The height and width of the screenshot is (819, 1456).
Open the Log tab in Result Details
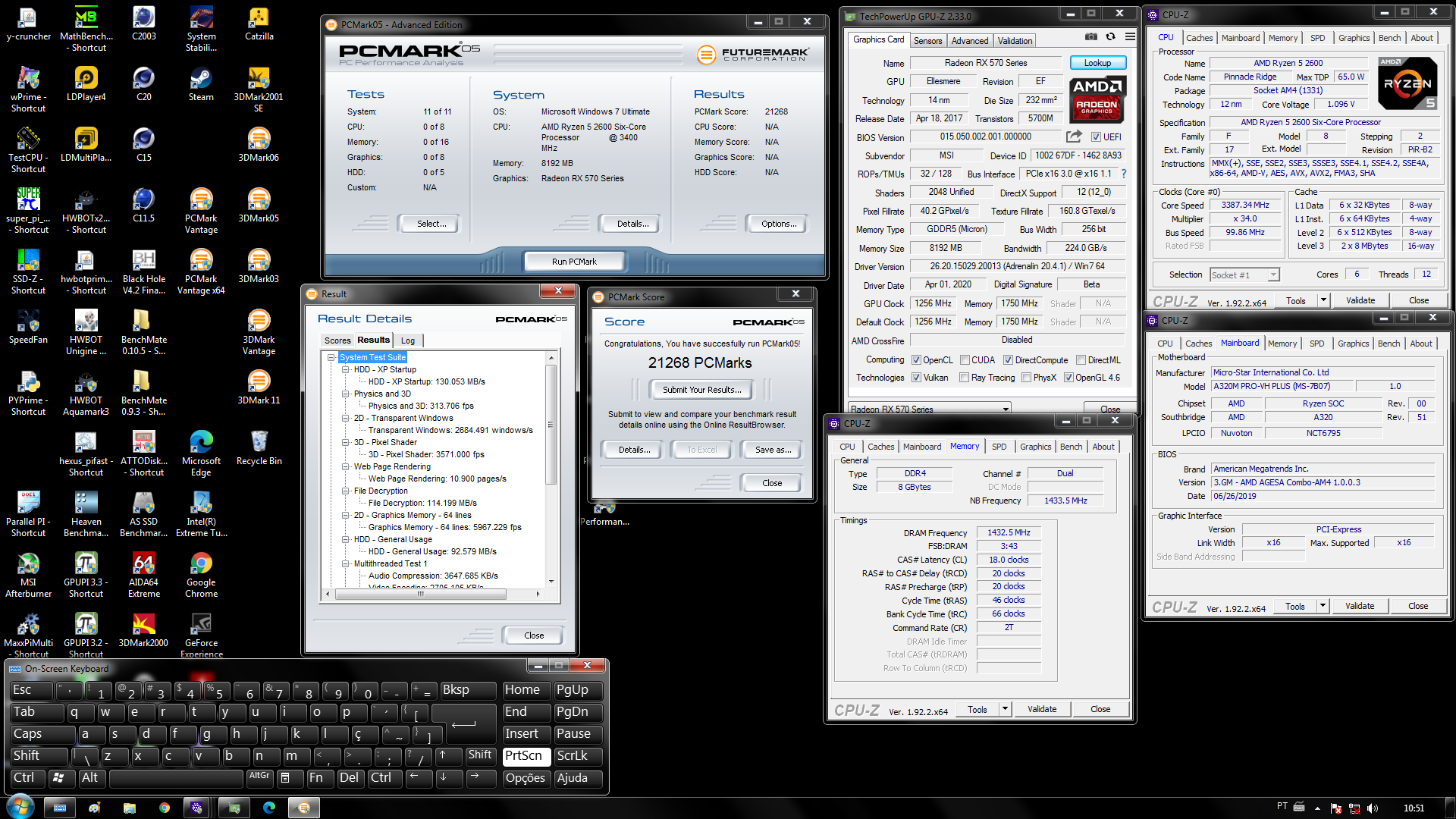408,340
